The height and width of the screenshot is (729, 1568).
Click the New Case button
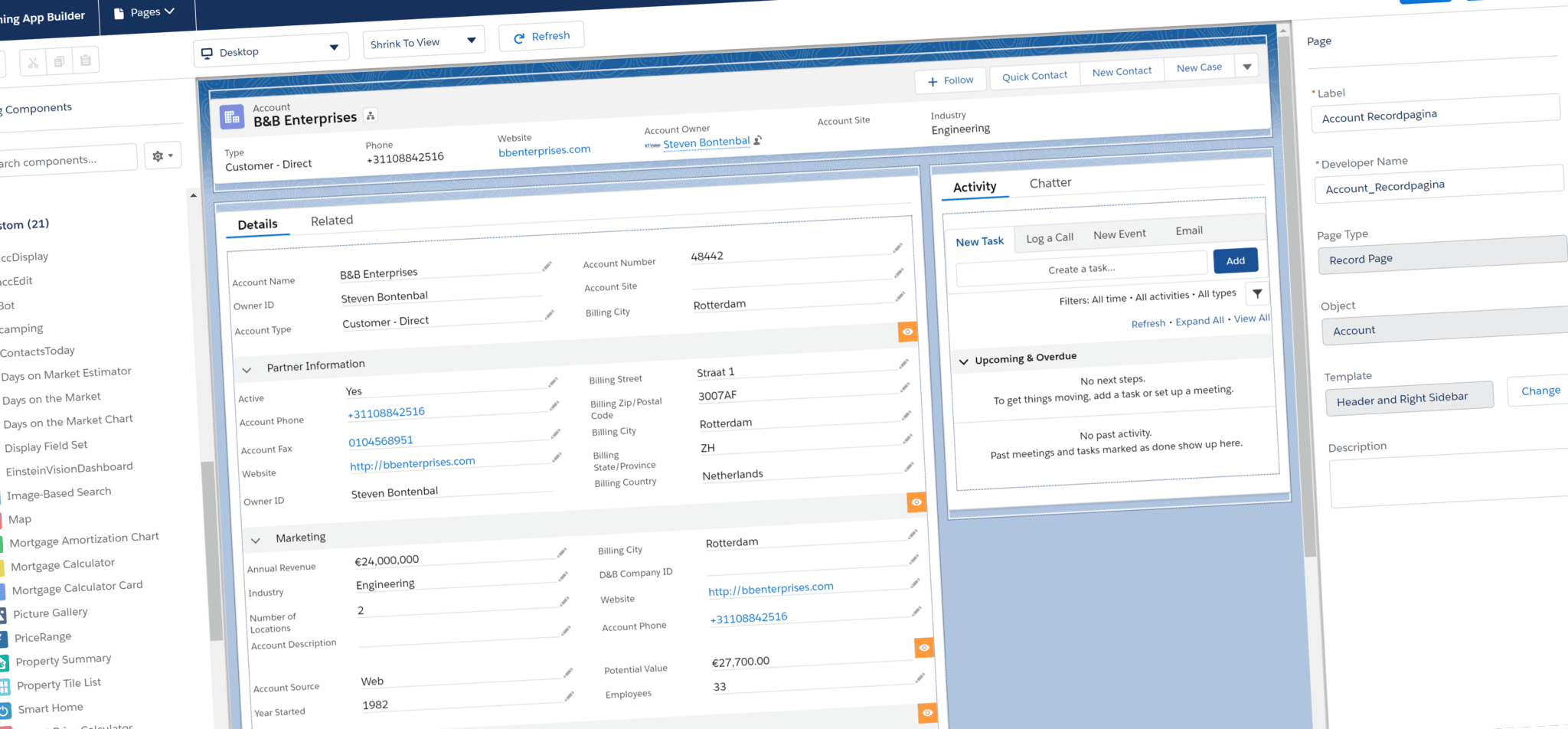(1199, 67)
